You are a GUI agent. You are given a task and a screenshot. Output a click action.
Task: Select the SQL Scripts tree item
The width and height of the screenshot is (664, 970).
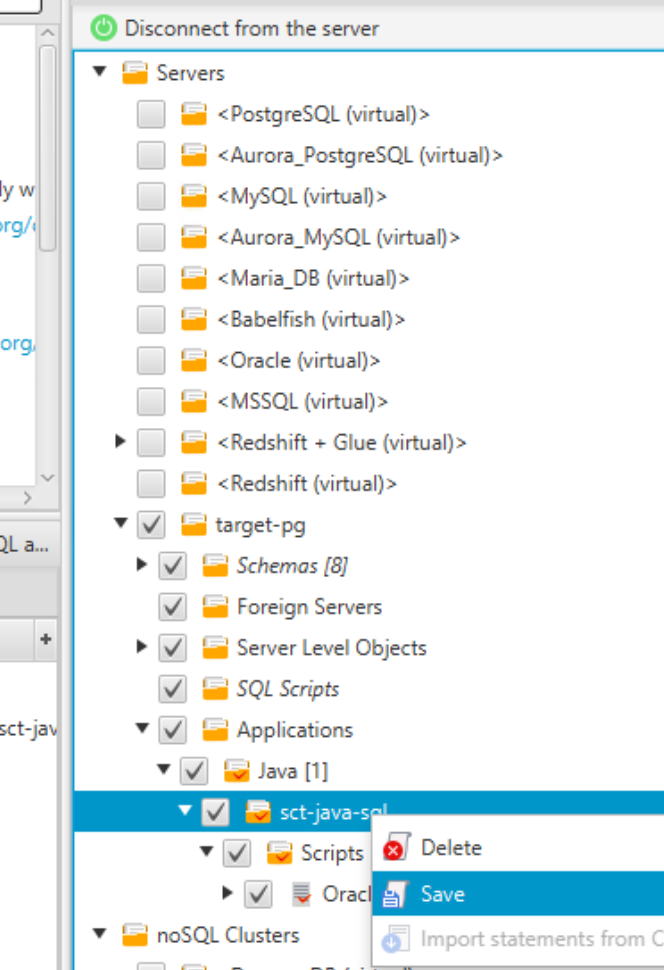click(x=287, y=689)
